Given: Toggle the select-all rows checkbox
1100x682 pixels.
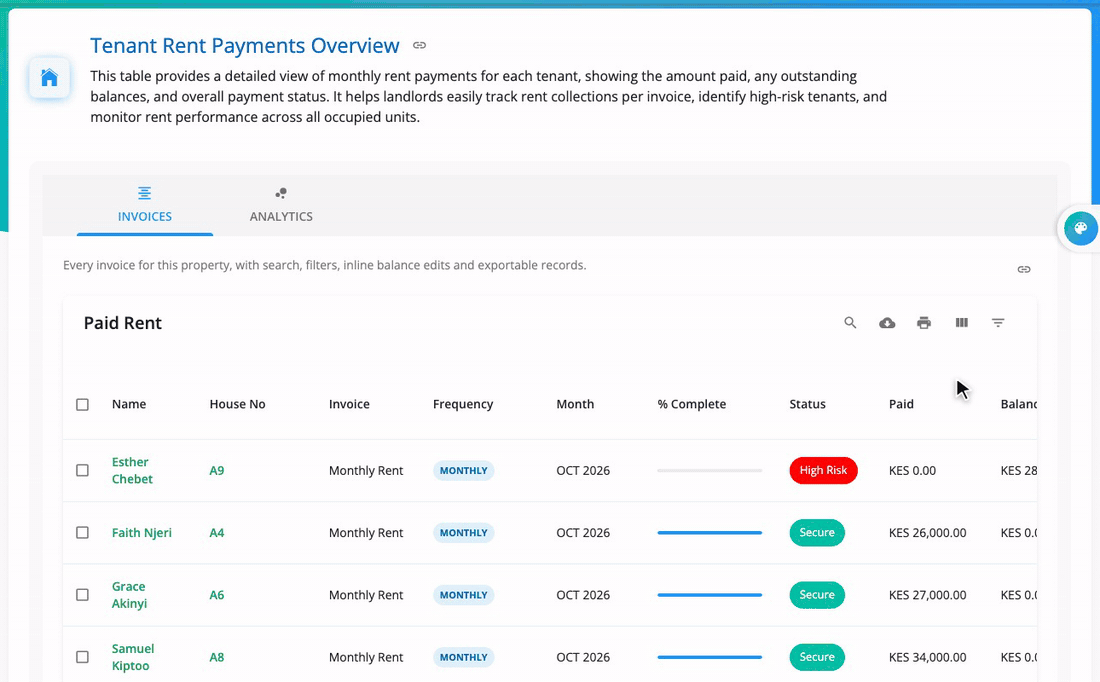Looking at the screenshot, I should coord(82,404).
